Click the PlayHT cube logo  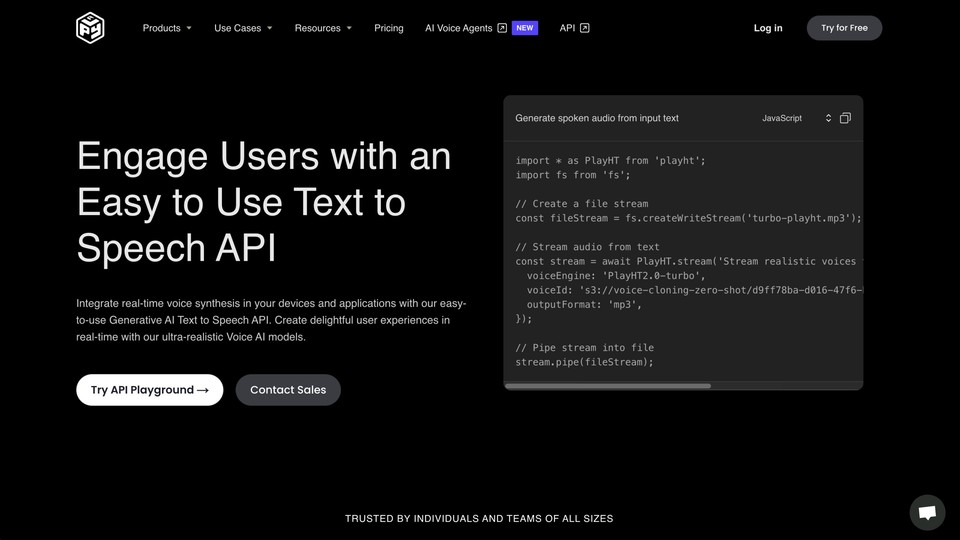pos(90,28)
